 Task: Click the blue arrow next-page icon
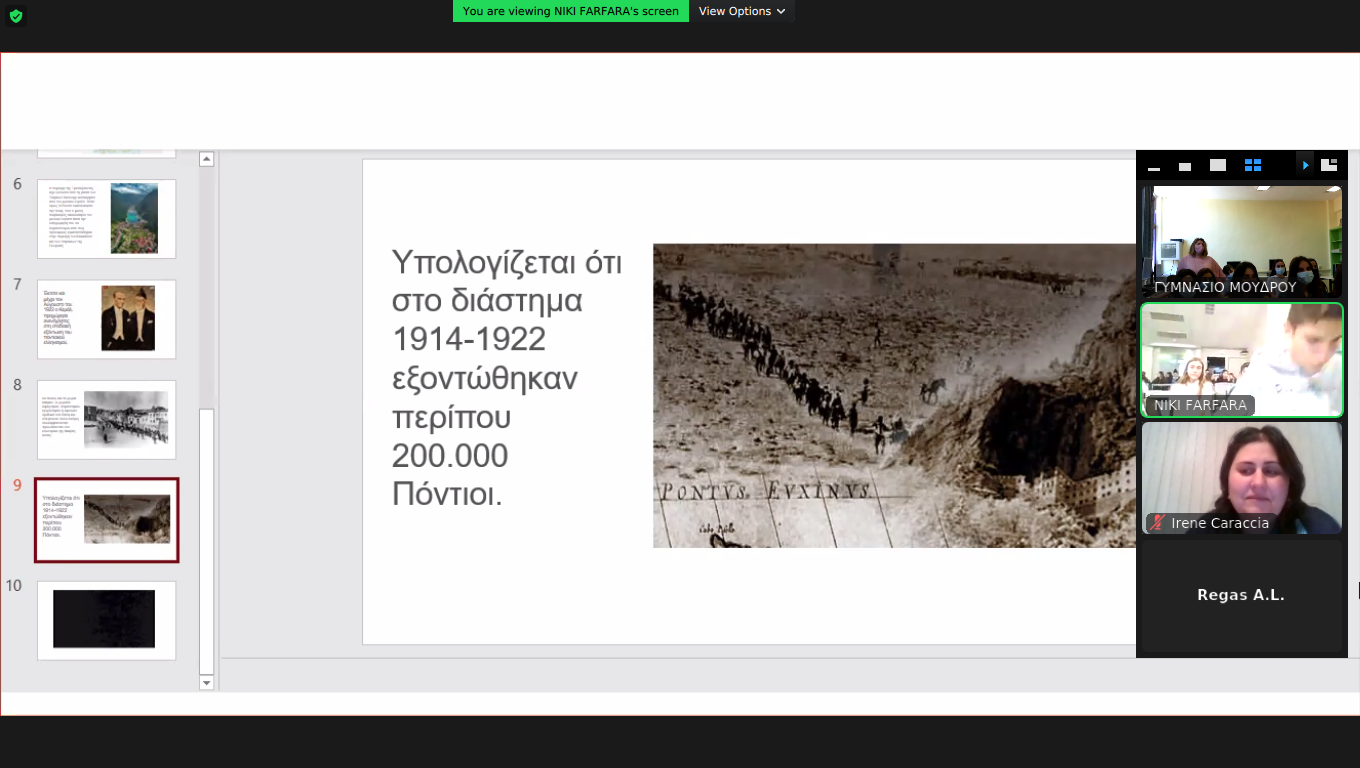click(x=1305, y=166)
